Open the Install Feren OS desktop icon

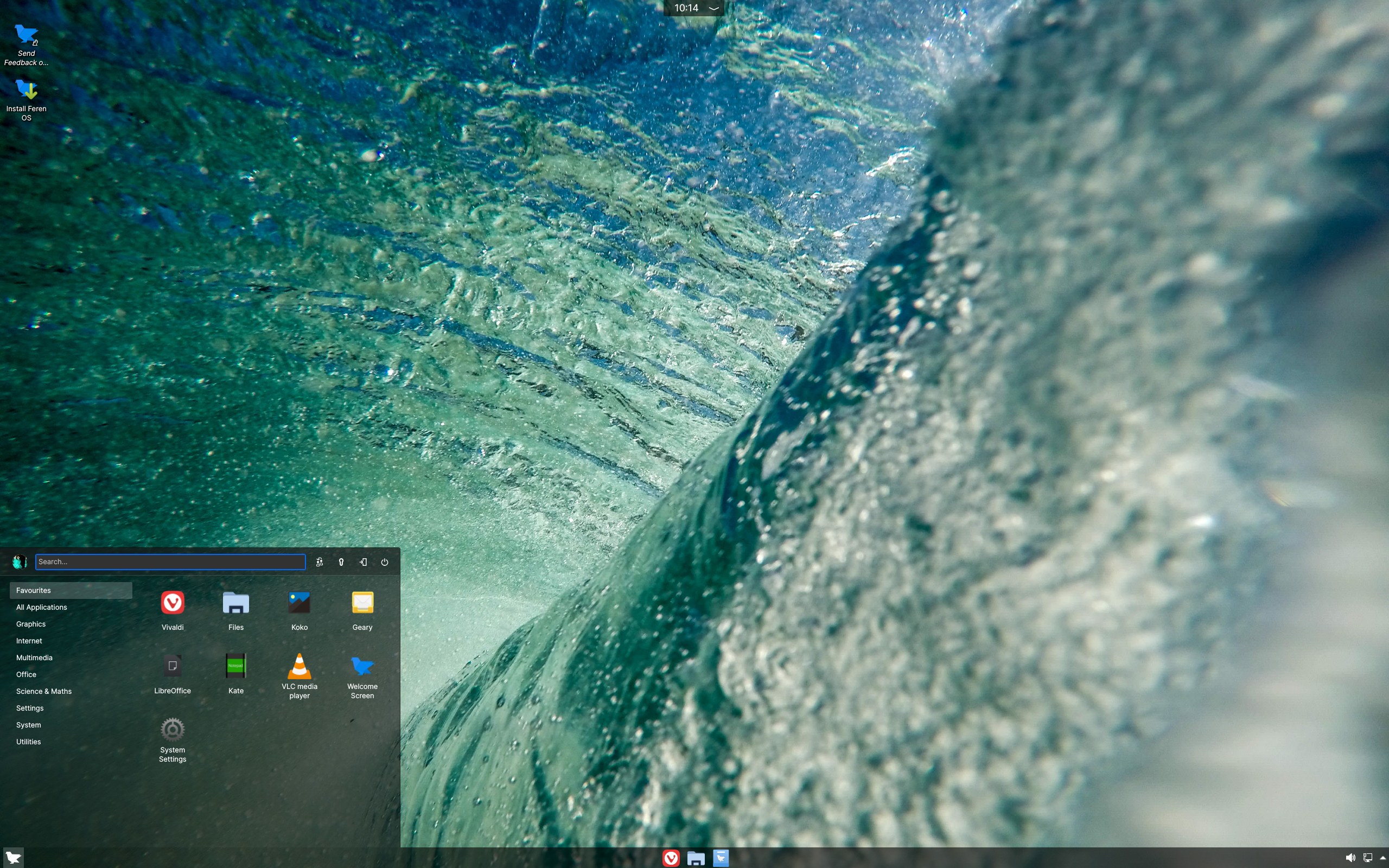(x=27, y=100)
